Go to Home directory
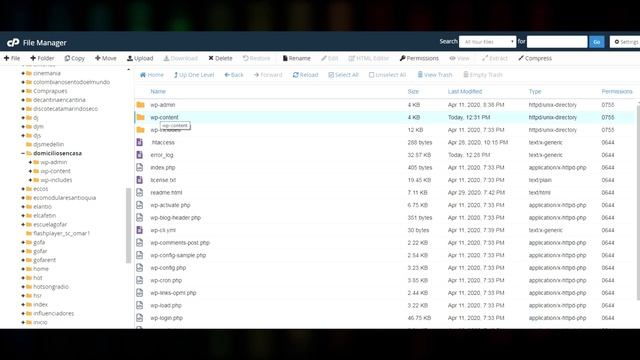640x360 pixels. (151, 75)
